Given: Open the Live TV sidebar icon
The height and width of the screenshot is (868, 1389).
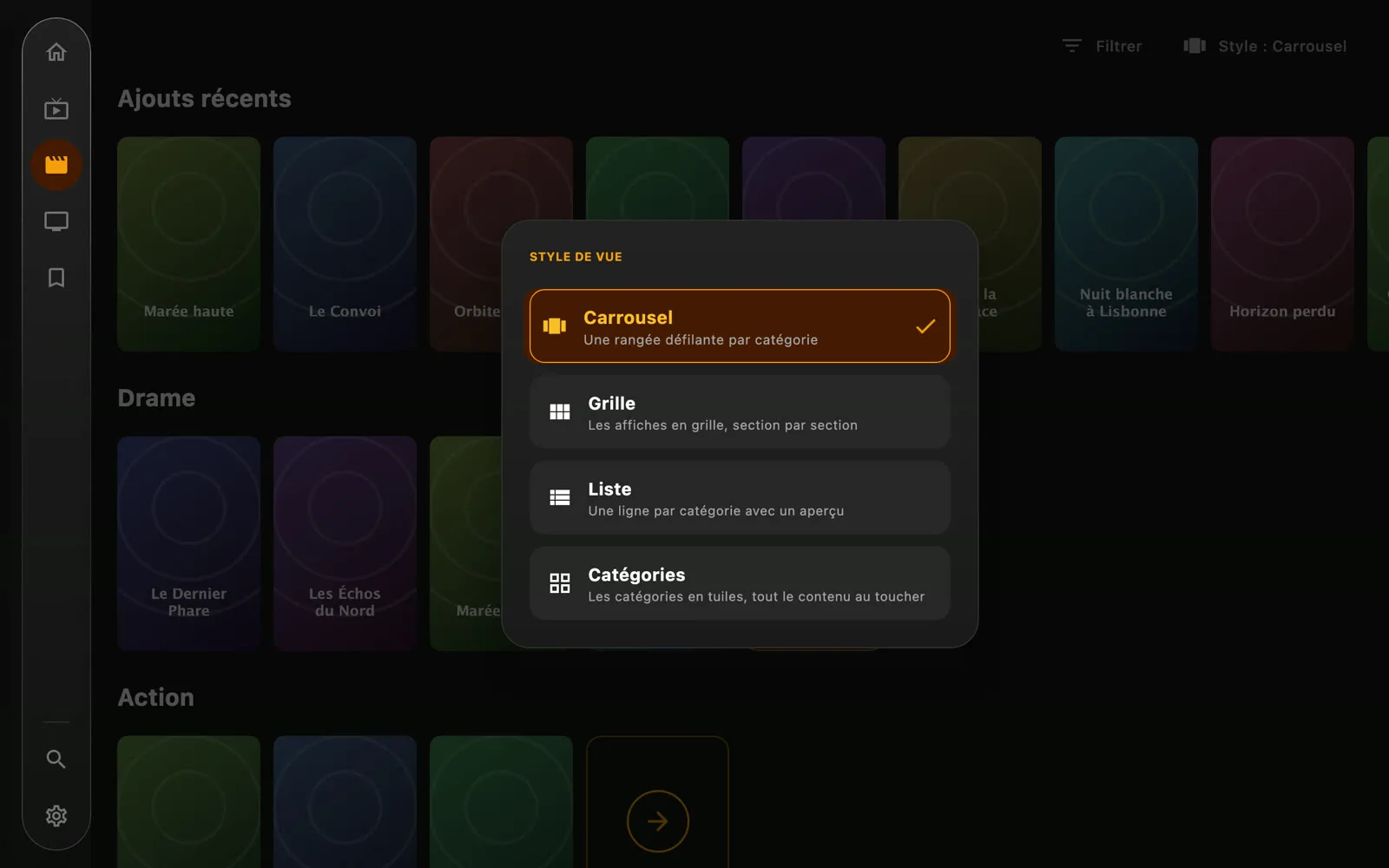Looking at the screenshot, I should (56, 108).
